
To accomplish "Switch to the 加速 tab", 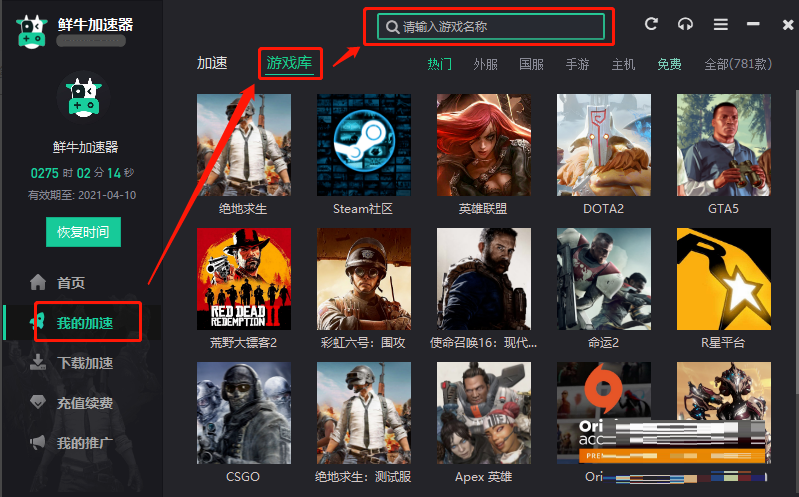I will [x=212, y=63].
